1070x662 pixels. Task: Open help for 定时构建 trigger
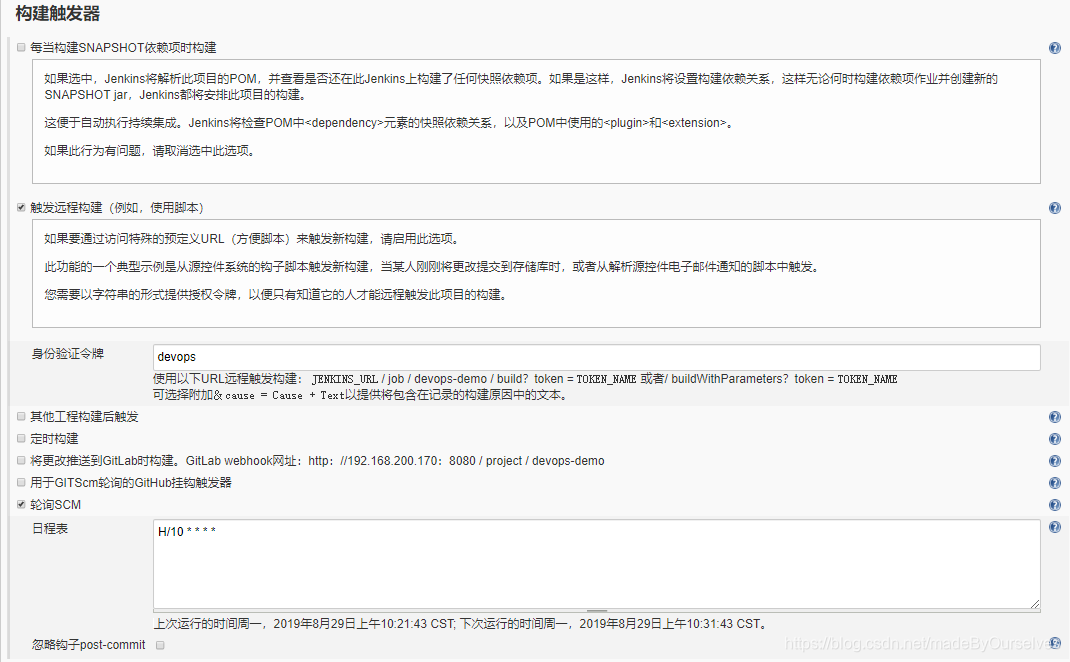click(1054, 438)
